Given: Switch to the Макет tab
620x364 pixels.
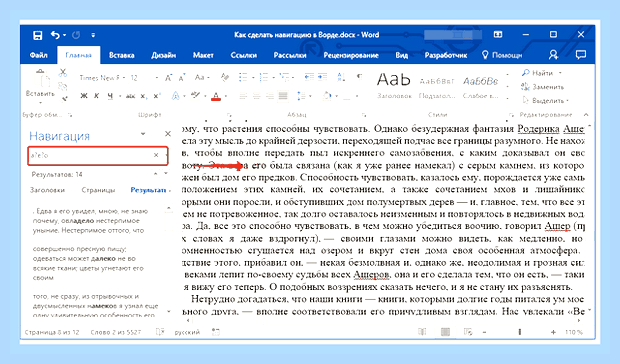Looking at the screenshot, I should pos(203,55).
